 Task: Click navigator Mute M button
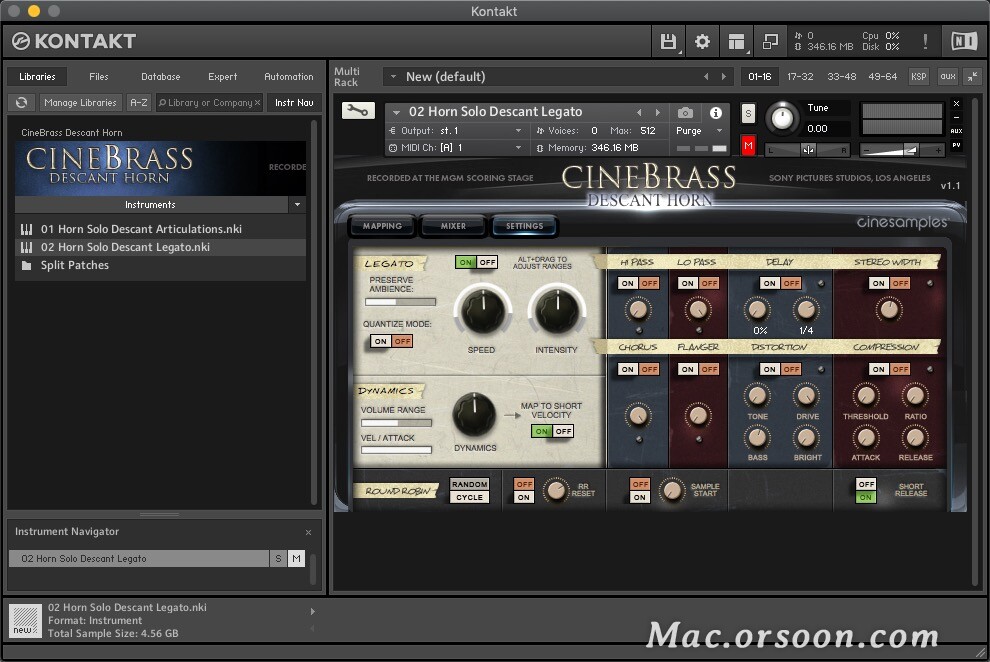click(x=296, y=559)
